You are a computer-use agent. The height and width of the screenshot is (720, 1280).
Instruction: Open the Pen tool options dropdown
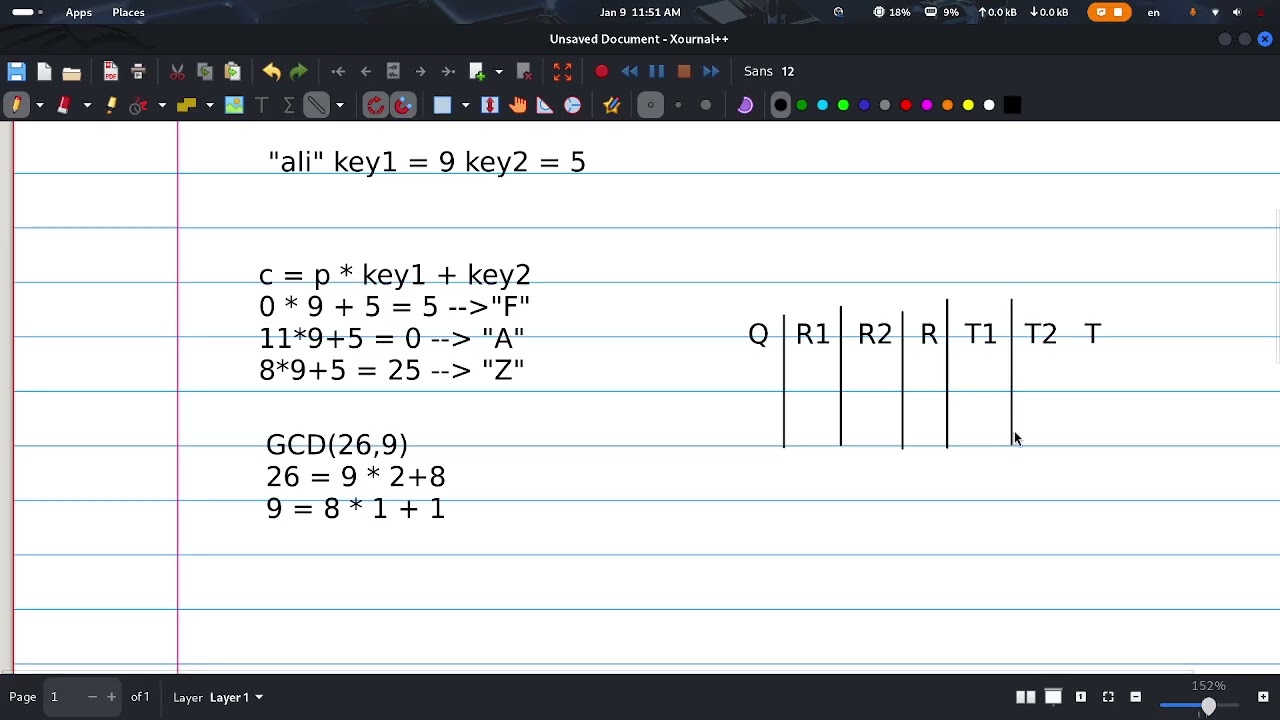coord(39,105)
